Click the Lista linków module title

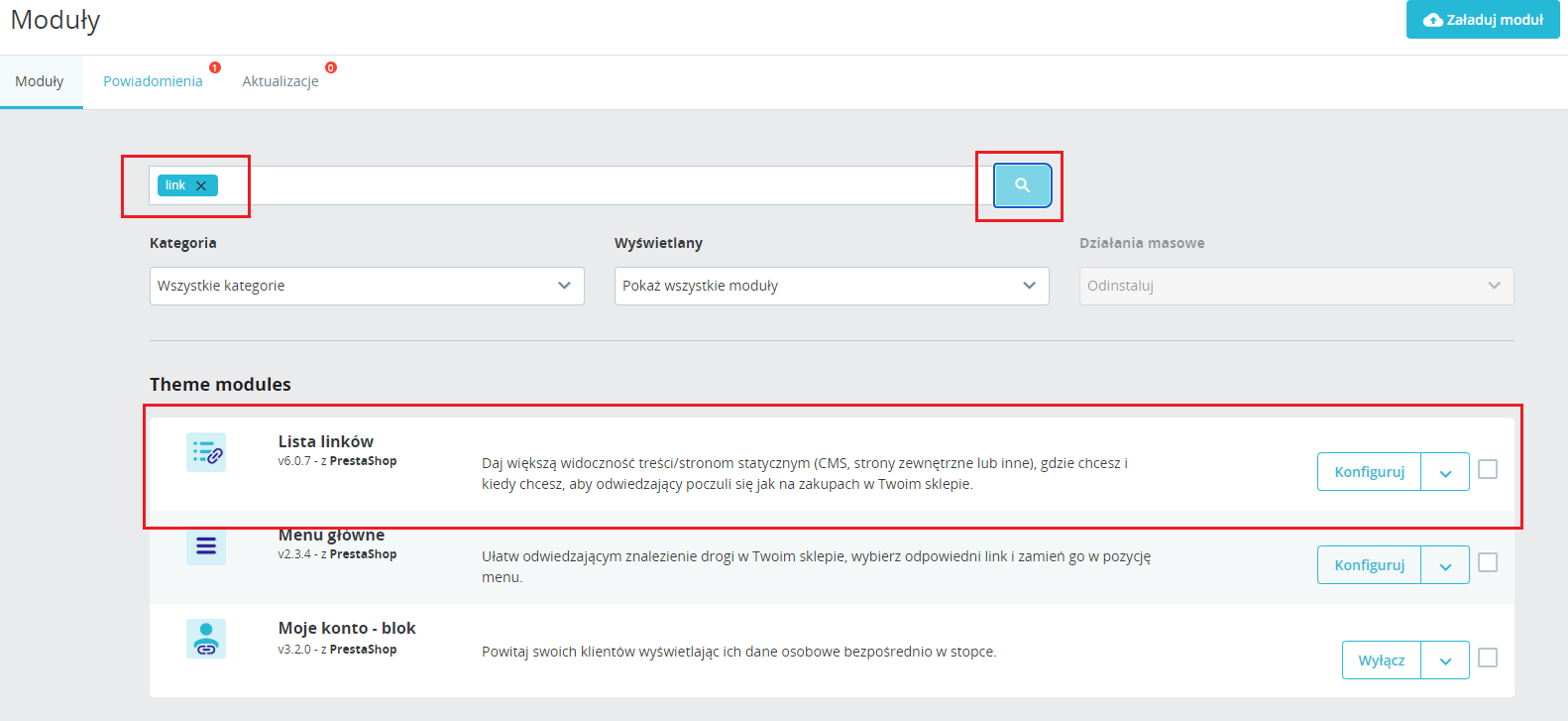pyautogui.click(x=325, y=441)
